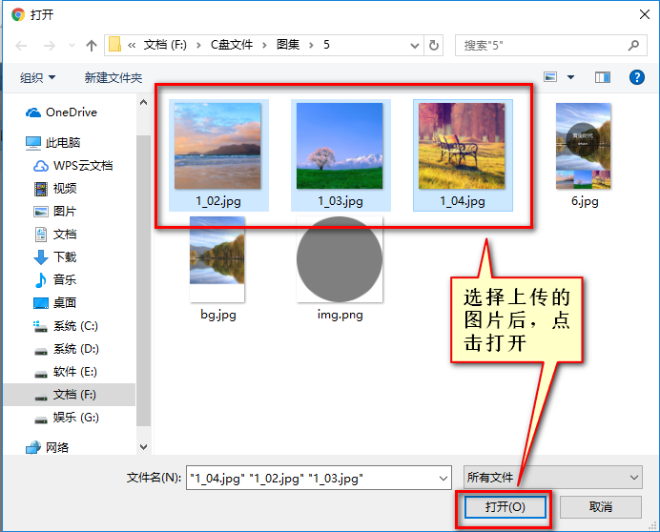
Task: Expand the address bar path history dropdown
Action: tap(413, 45)
